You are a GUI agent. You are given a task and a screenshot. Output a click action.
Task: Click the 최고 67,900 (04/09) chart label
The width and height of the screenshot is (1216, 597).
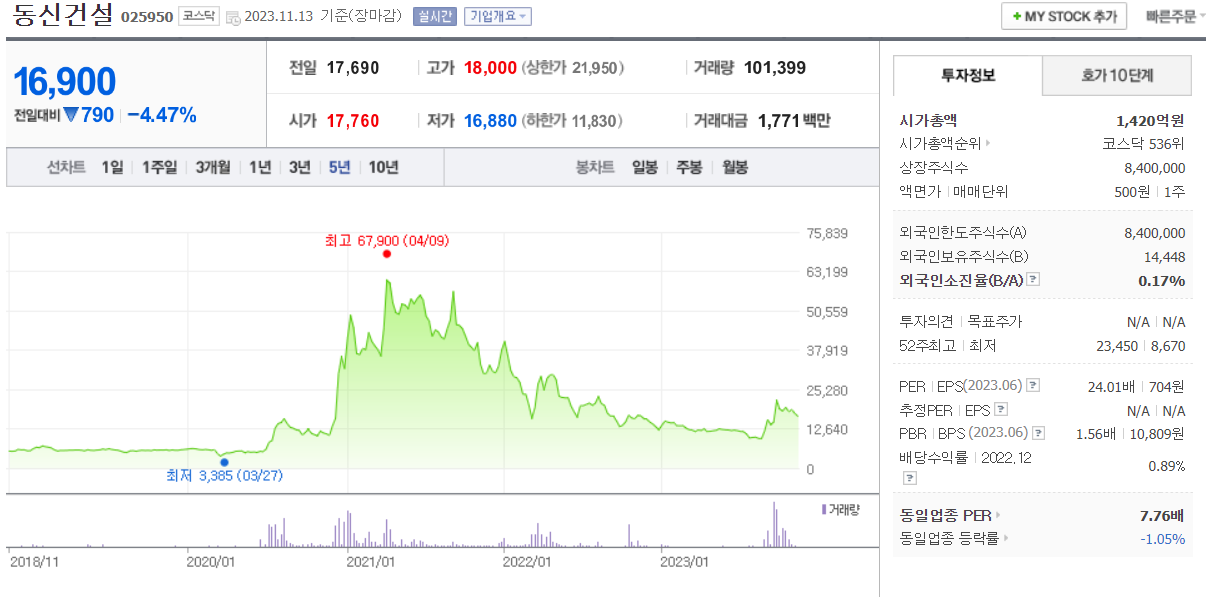coord(386,240)
